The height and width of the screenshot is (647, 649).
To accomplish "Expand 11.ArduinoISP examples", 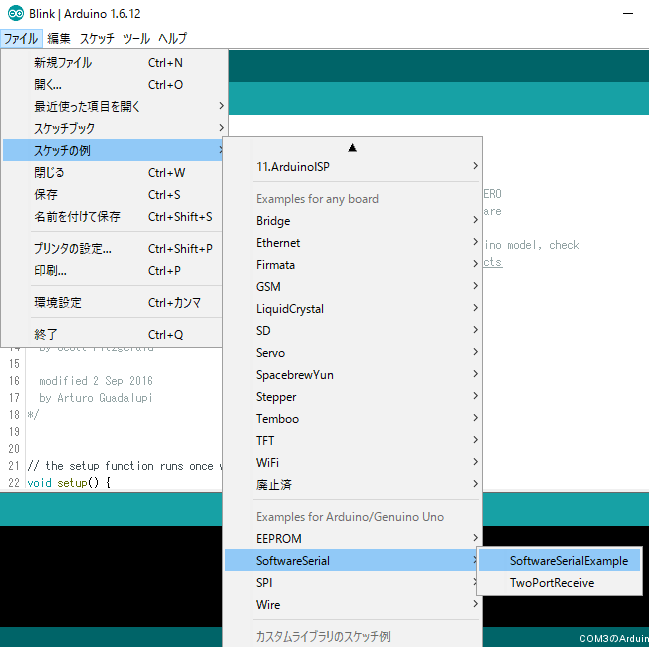I will click(x=353, y=167).
